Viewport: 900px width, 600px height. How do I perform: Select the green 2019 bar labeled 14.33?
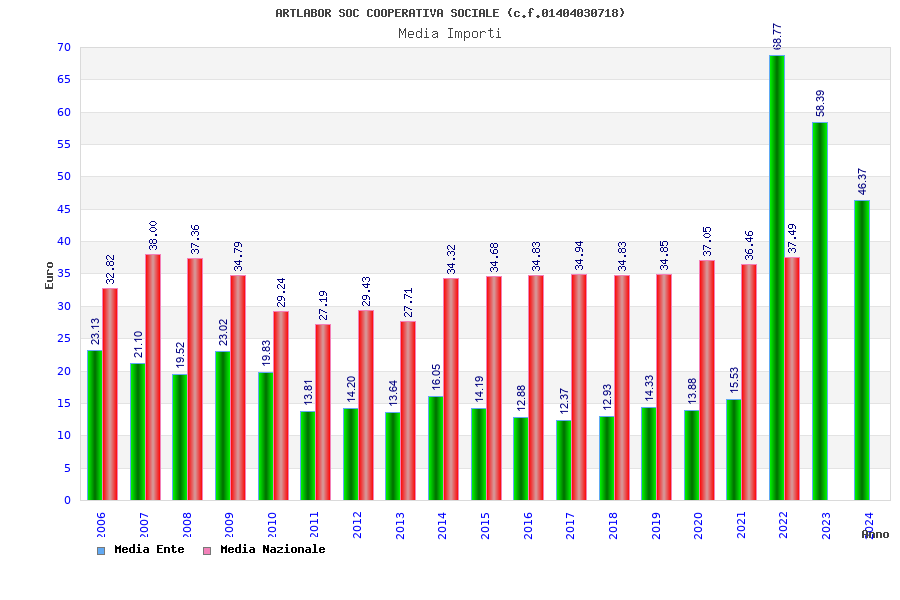click(649, 454)
